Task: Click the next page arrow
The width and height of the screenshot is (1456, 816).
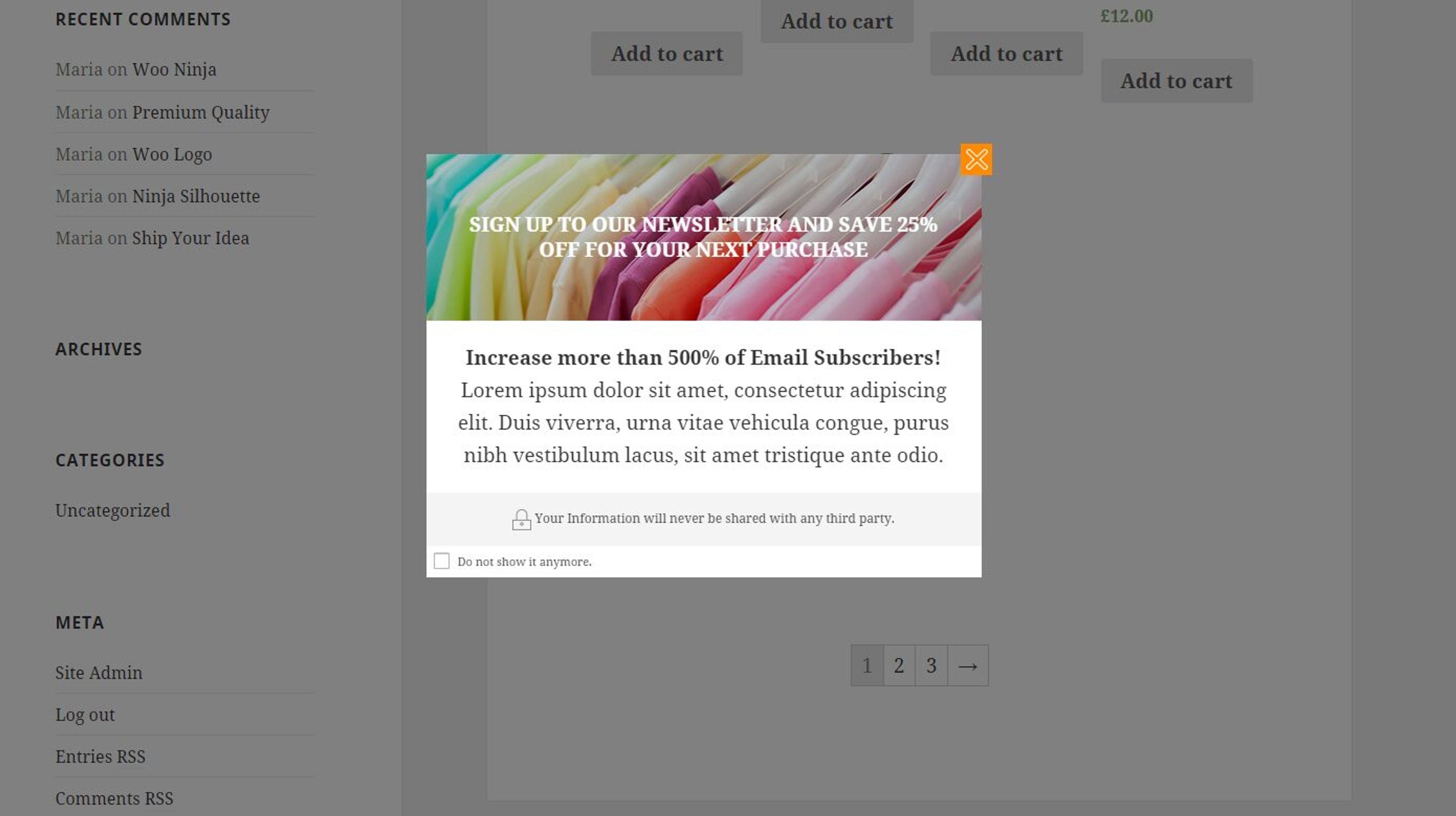Action: tap(968, 665)
